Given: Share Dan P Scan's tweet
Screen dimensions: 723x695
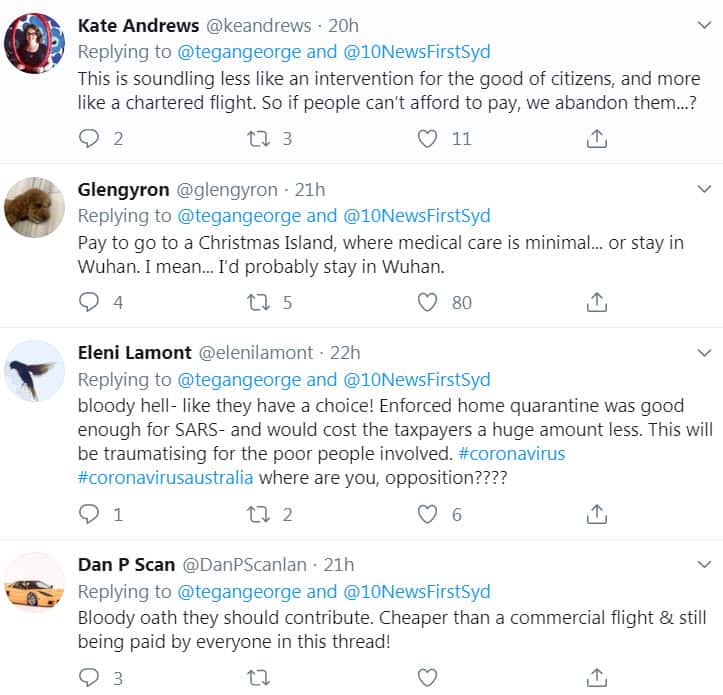Looking at the screenshot, I should pos(597,677).
